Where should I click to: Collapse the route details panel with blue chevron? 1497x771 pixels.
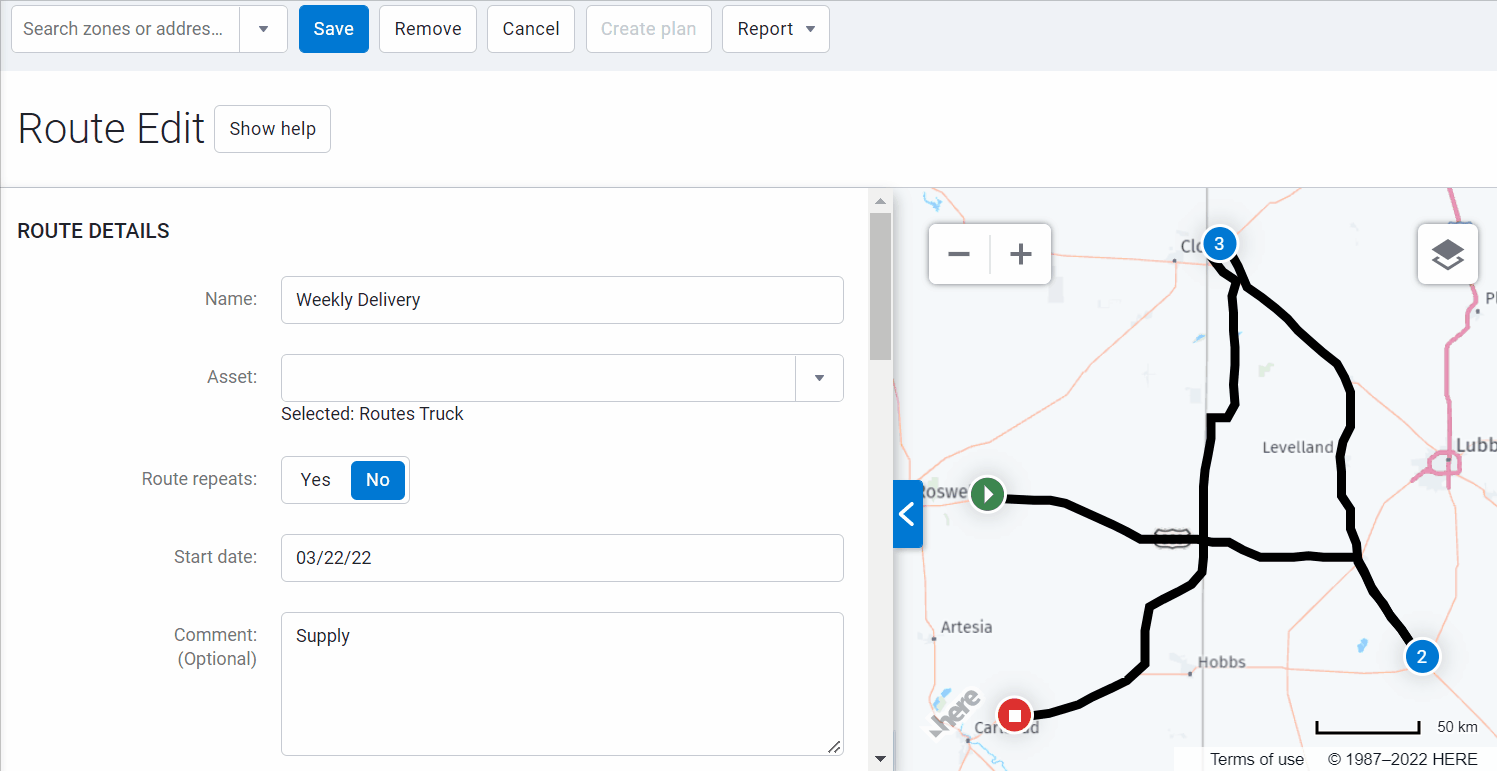[x=907, y=513]
